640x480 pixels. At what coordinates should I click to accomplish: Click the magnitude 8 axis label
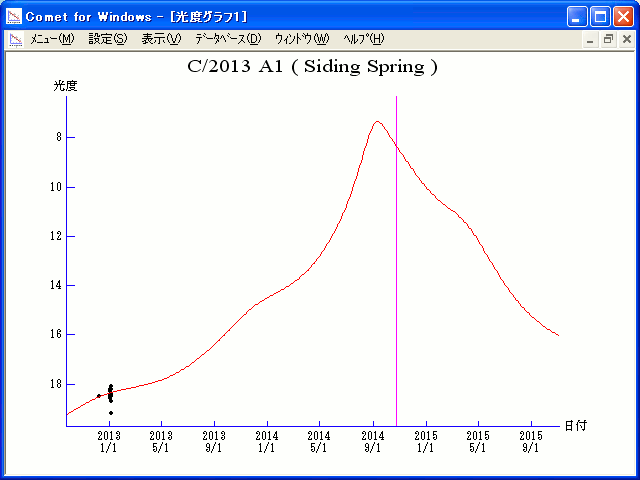(x=60, y=138)
